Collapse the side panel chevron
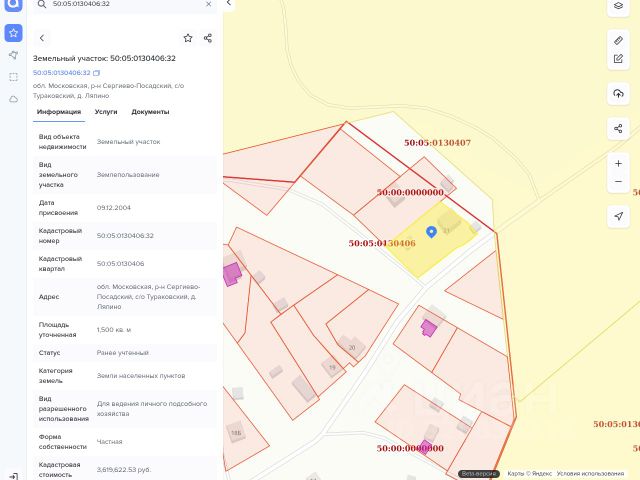Image resolution: width=640 pixels, height=480 pixels. coord(229,3)
